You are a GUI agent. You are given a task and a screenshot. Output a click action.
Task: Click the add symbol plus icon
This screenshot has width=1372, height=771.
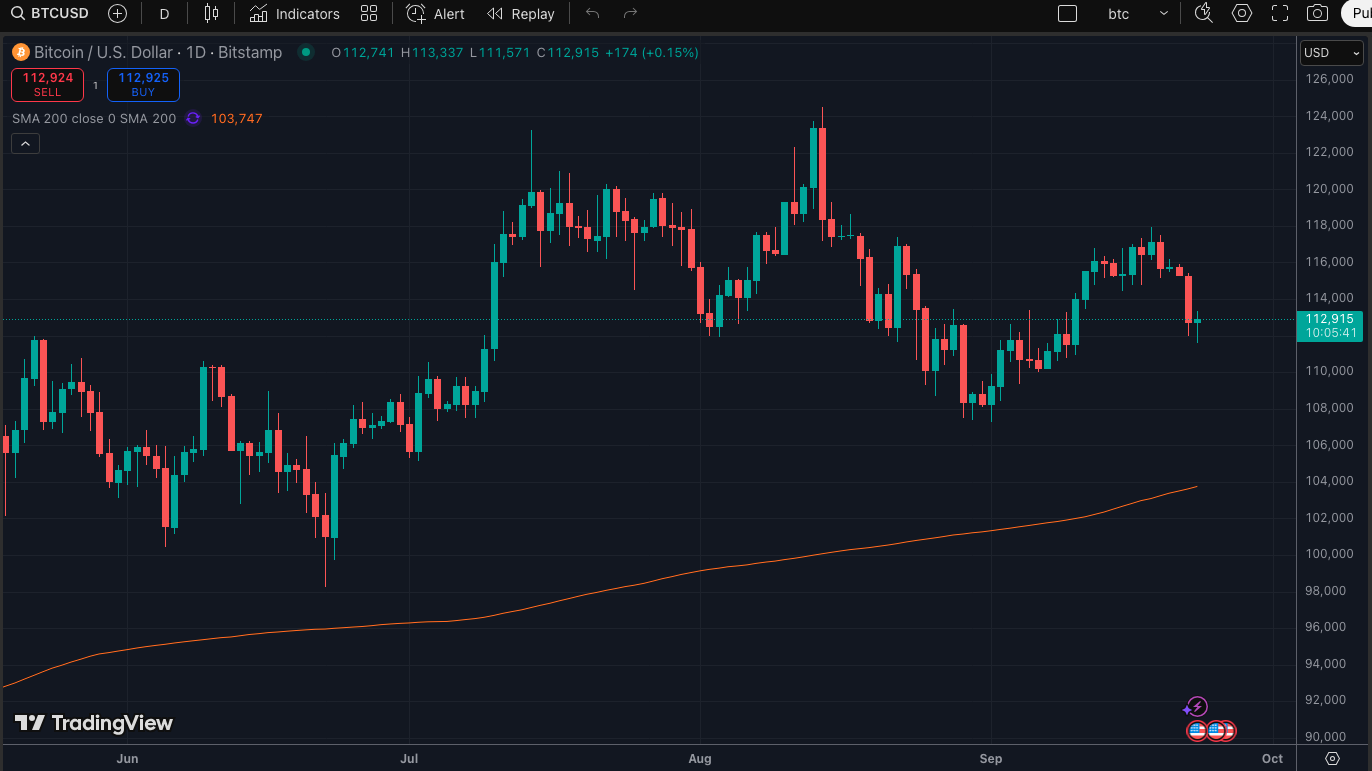click(x=117, y=14)
